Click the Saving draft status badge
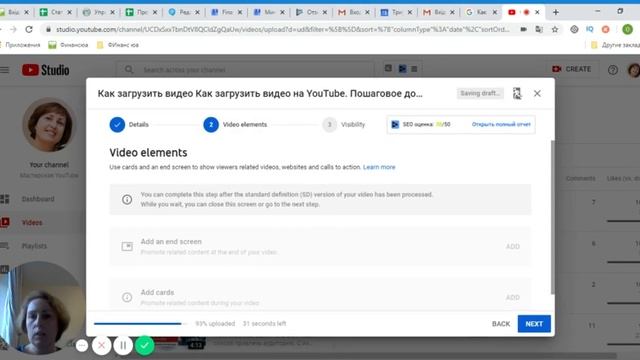 click(x=480, y=93)
